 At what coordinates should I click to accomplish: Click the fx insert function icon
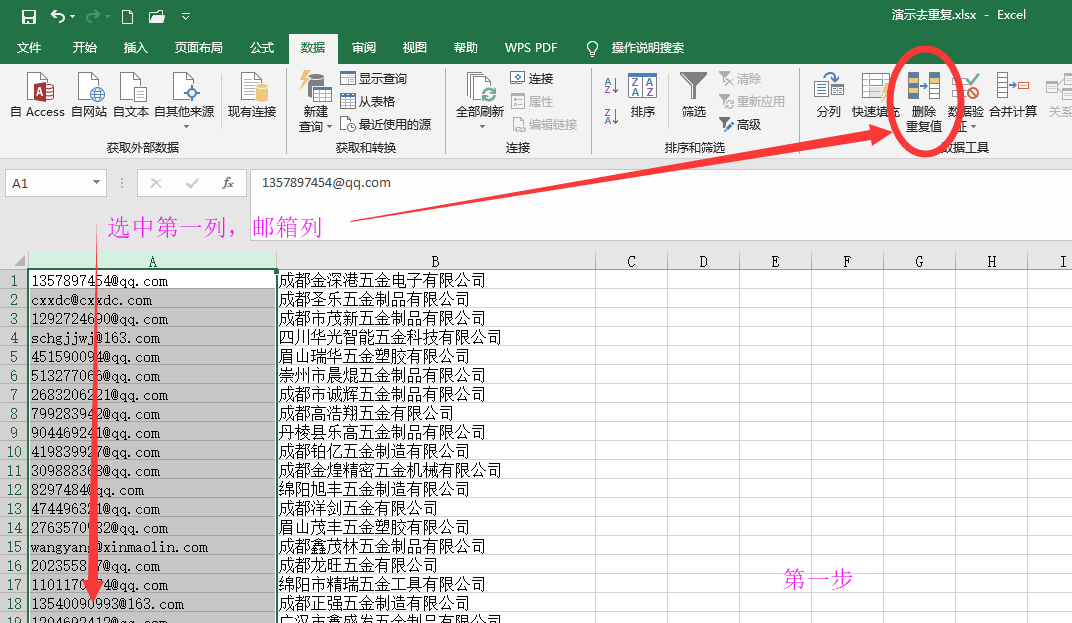228,183
